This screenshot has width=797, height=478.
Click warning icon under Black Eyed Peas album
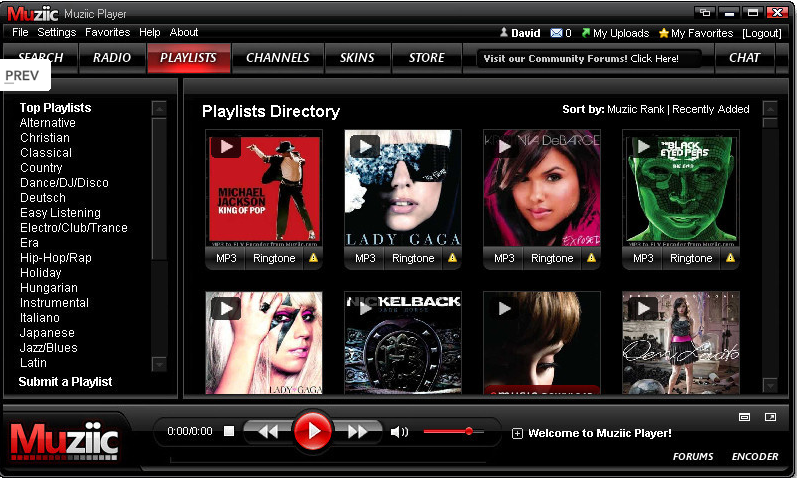pos(730,258)
